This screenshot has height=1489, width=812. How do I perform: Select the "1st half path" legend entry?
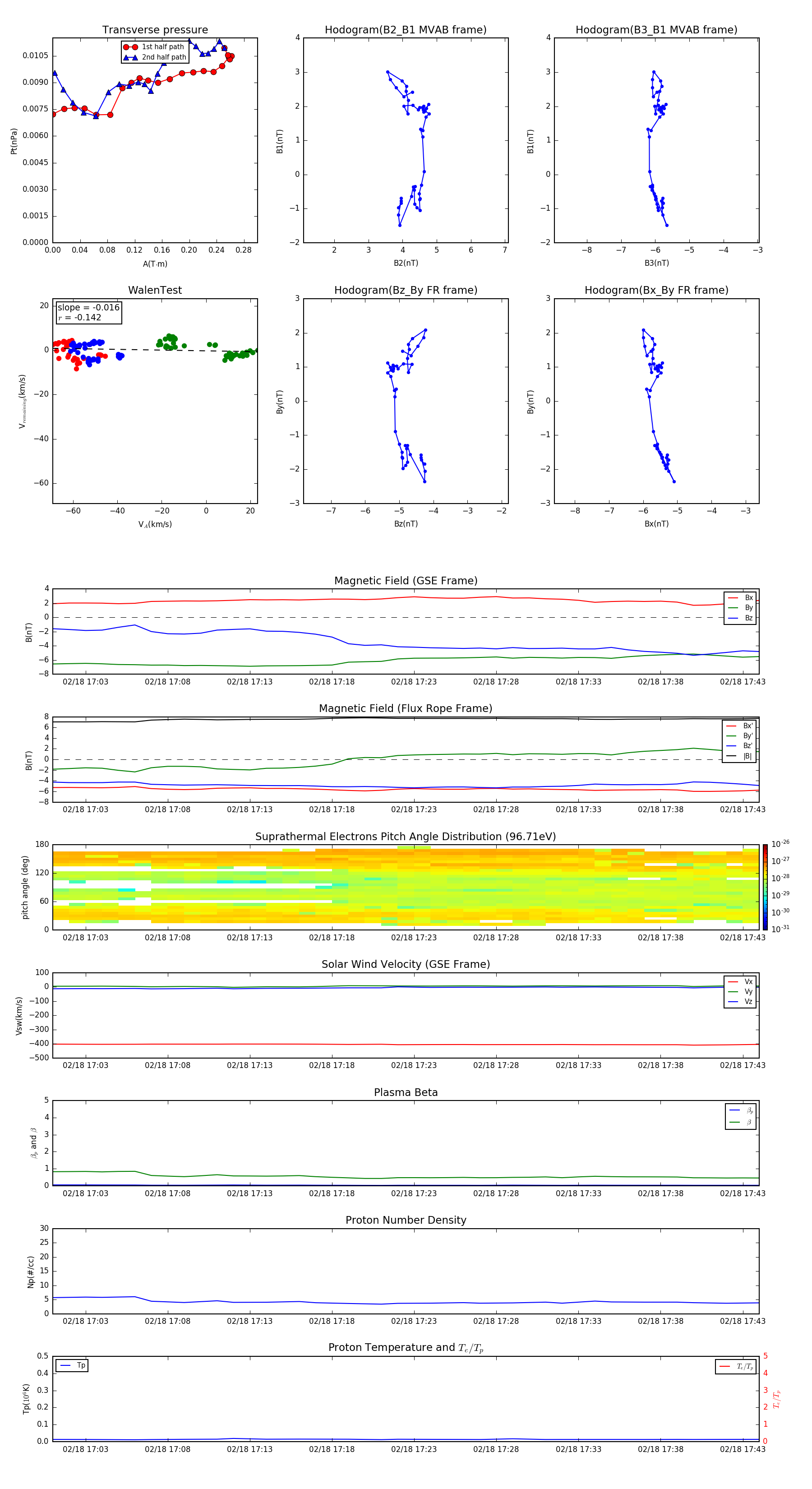click(154, 47)
